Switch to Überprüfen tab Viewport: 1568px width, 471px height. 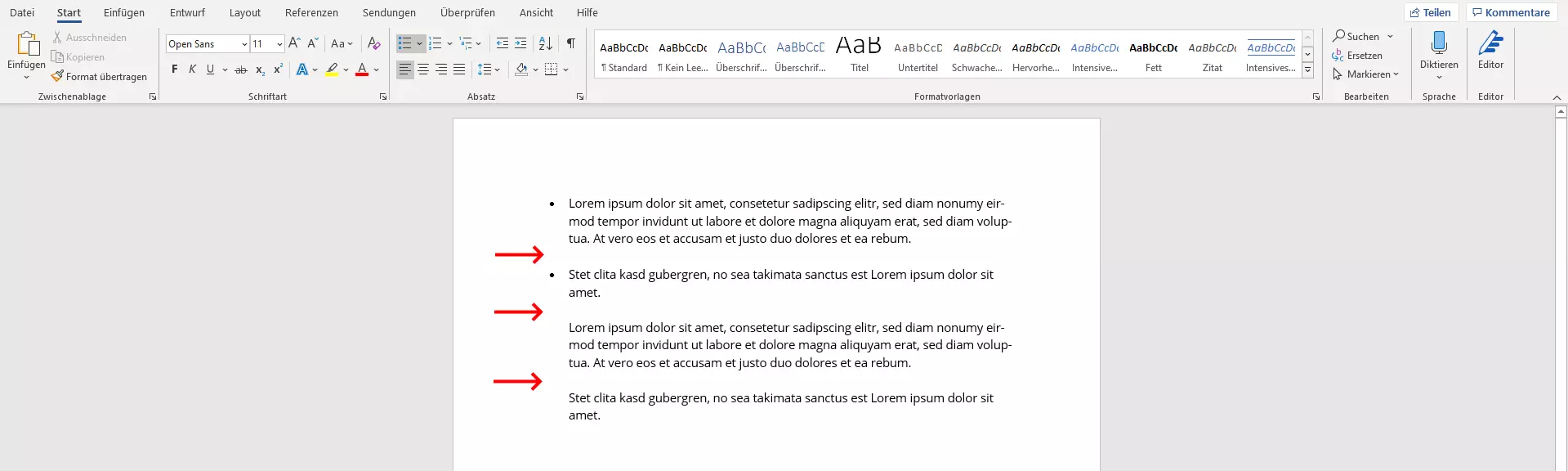tap(467, 12)
